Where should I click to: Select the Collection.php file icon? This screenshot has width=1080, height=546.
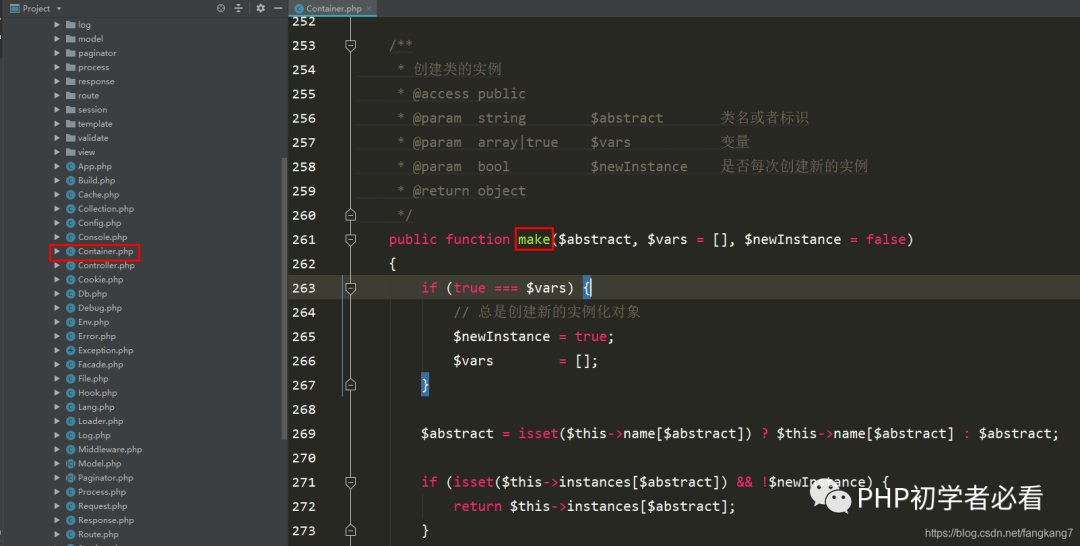pos(70,209)
